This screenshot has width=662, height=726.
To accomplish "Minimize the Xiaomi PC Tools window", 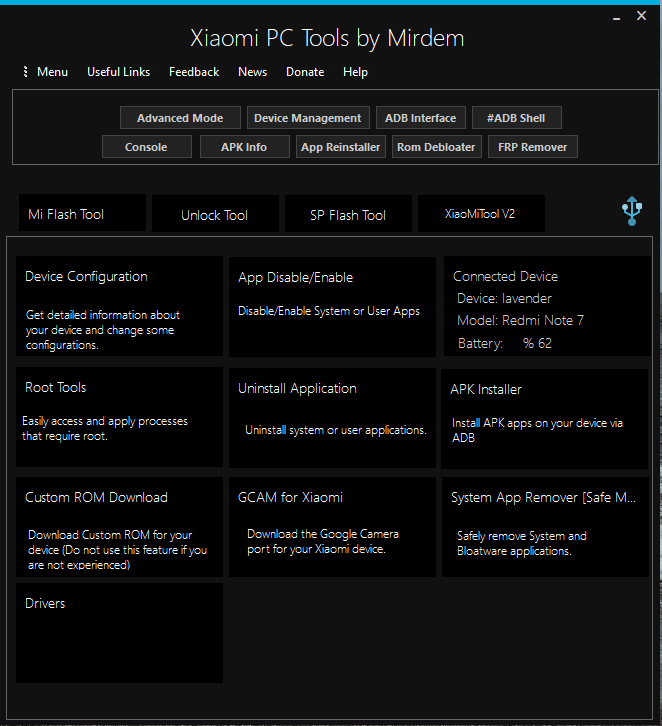I will [x=616, y=17].
